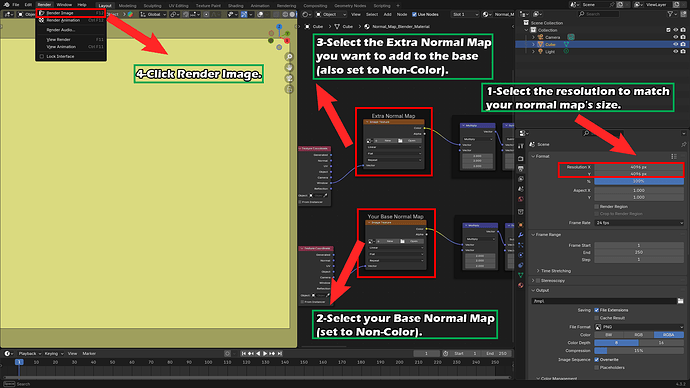This screenshot has width=690, height=388.
Task: Click the viewport camera view icon
Action: 289,78
